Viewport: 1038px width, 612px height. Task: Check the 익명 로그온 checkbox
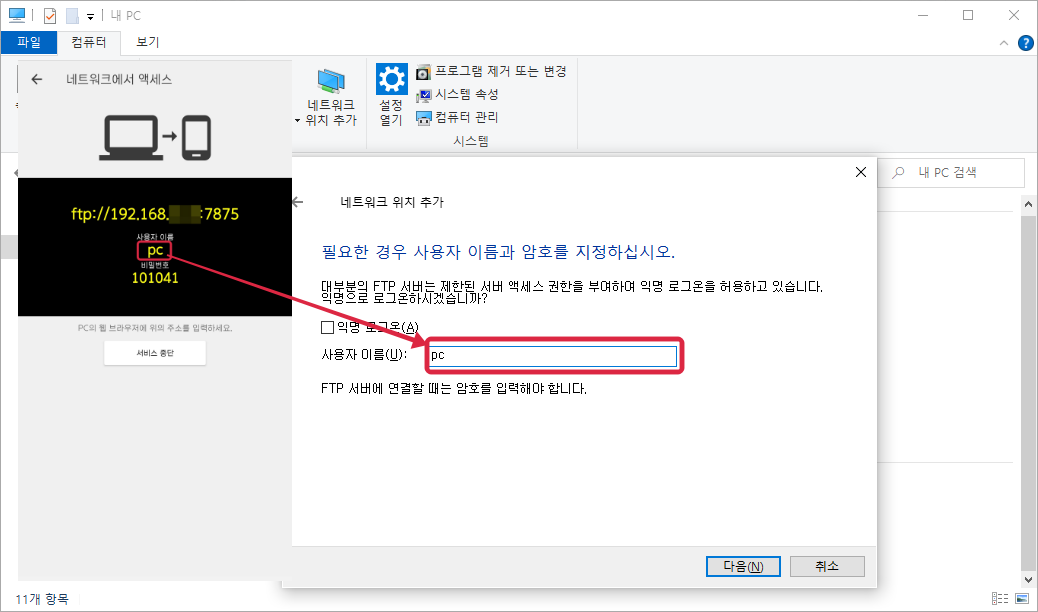click(x=327, y=327)
